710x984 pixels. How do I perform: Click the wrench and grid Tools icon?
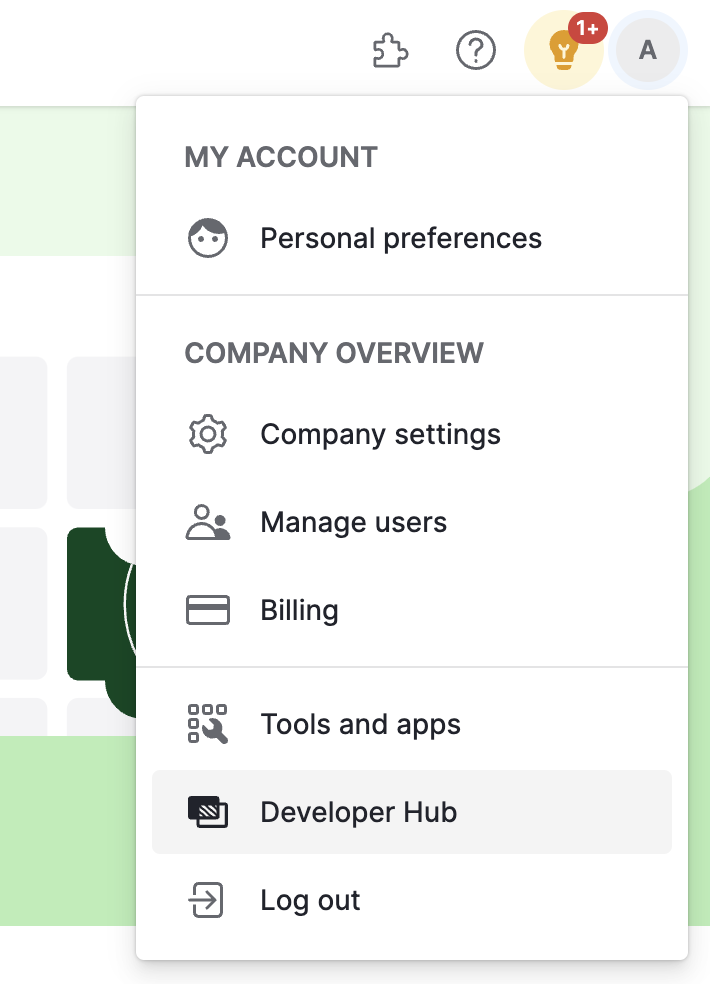(208, 724)
